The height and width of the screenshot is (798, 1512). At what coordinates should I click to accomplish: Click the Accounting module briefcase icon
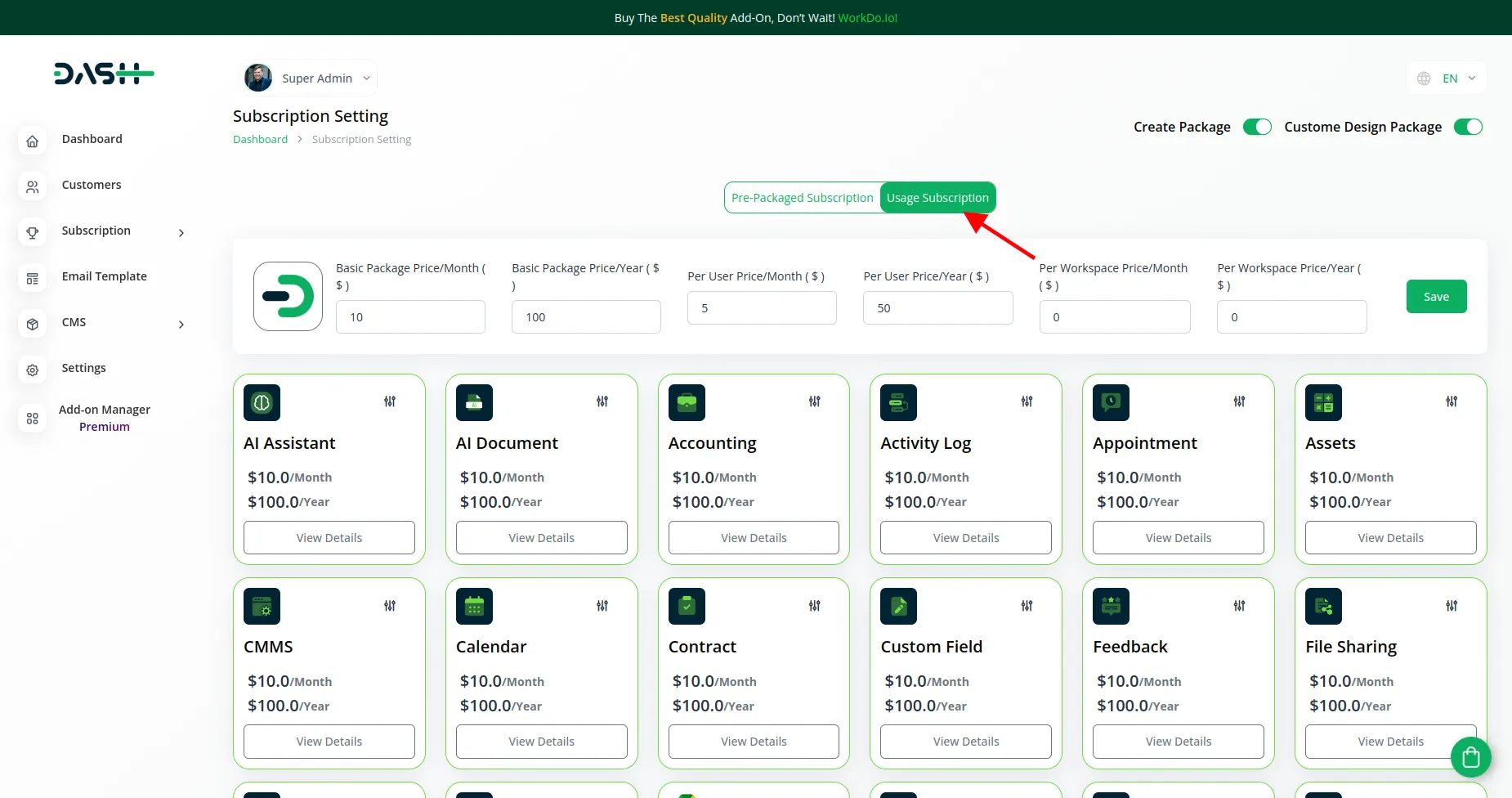coord(687,402)
